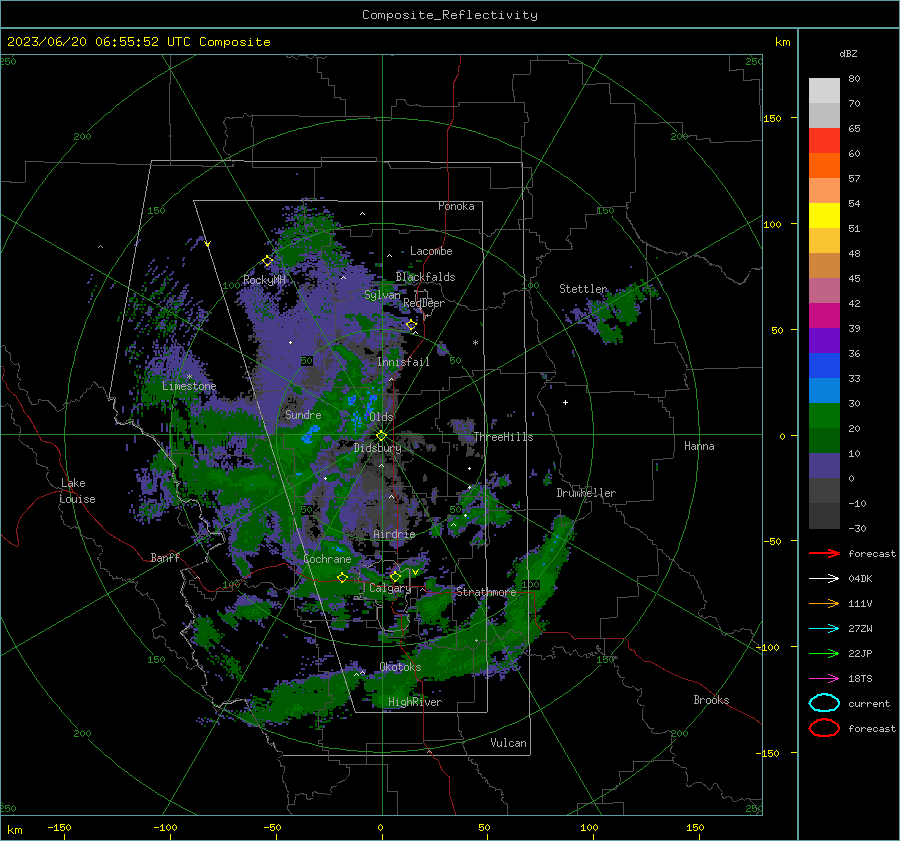
Task: Select the Drumheller label
Action: 586,493
